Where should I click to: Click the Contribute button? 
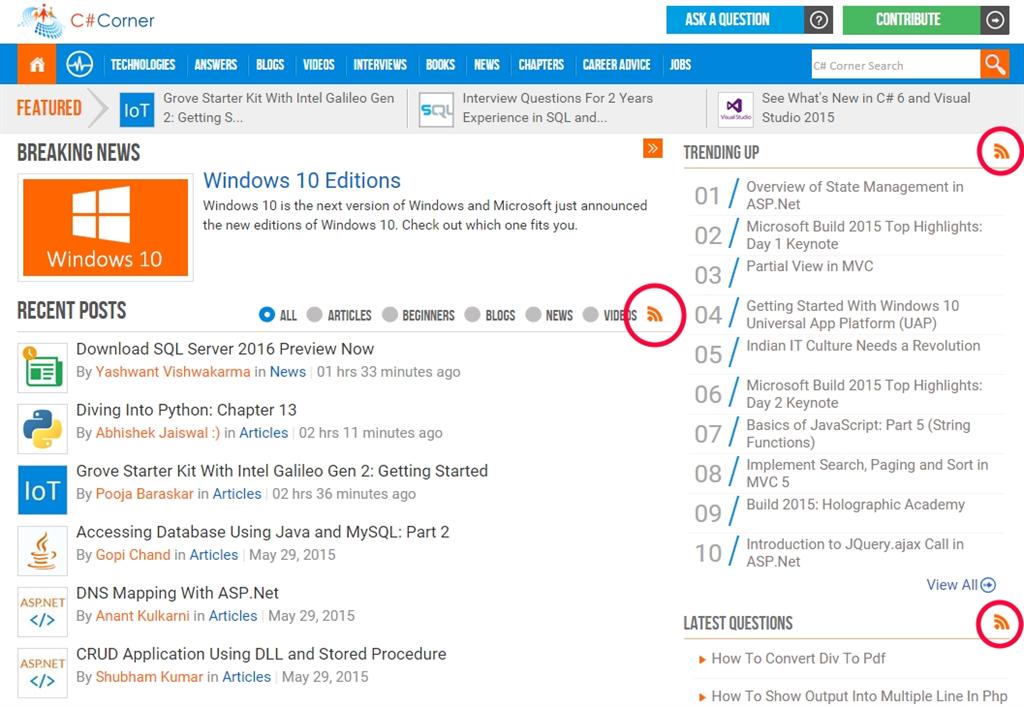tap(911, 20)
